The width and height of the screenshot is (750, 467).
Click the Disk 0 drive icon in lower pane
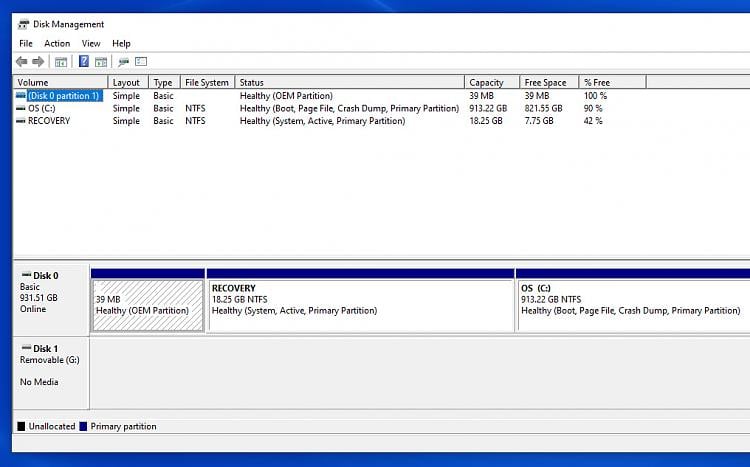click(x=26, y=275)
